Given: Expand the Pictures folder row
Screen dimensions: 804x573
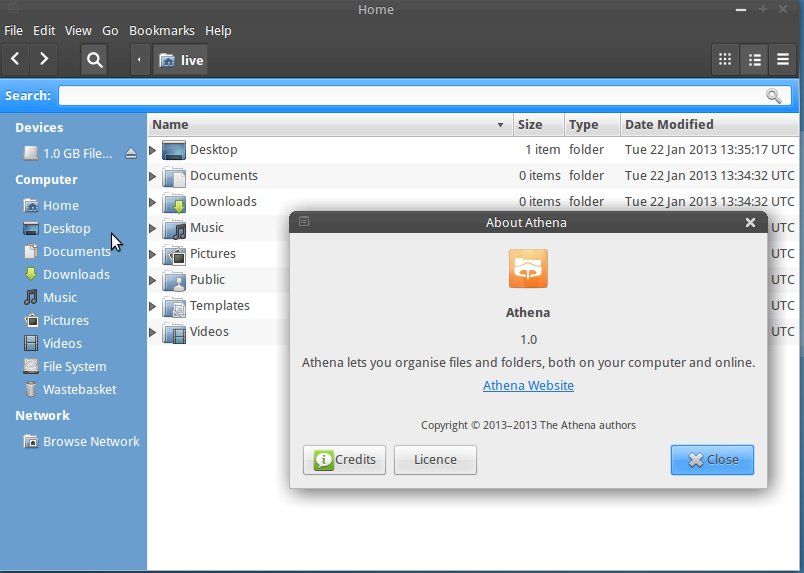Looking at the screenshot, I should (x=152, y=254).
